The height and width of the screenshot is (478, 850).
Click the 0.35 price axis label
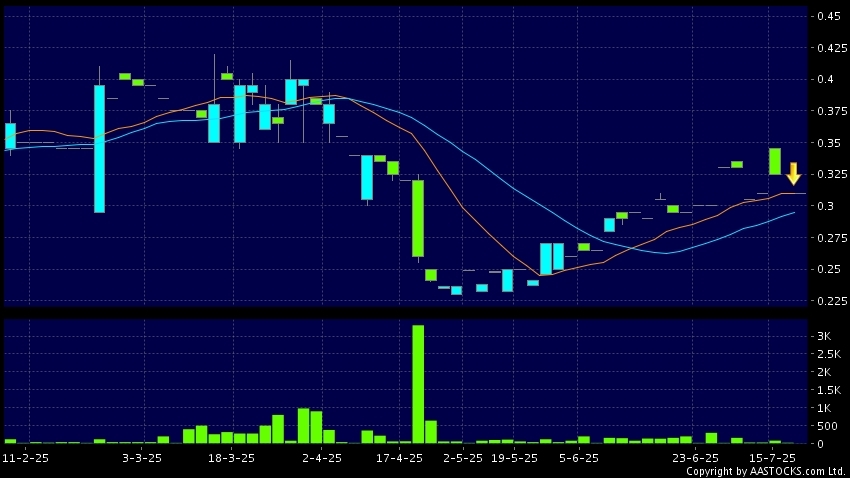point(829,143)
